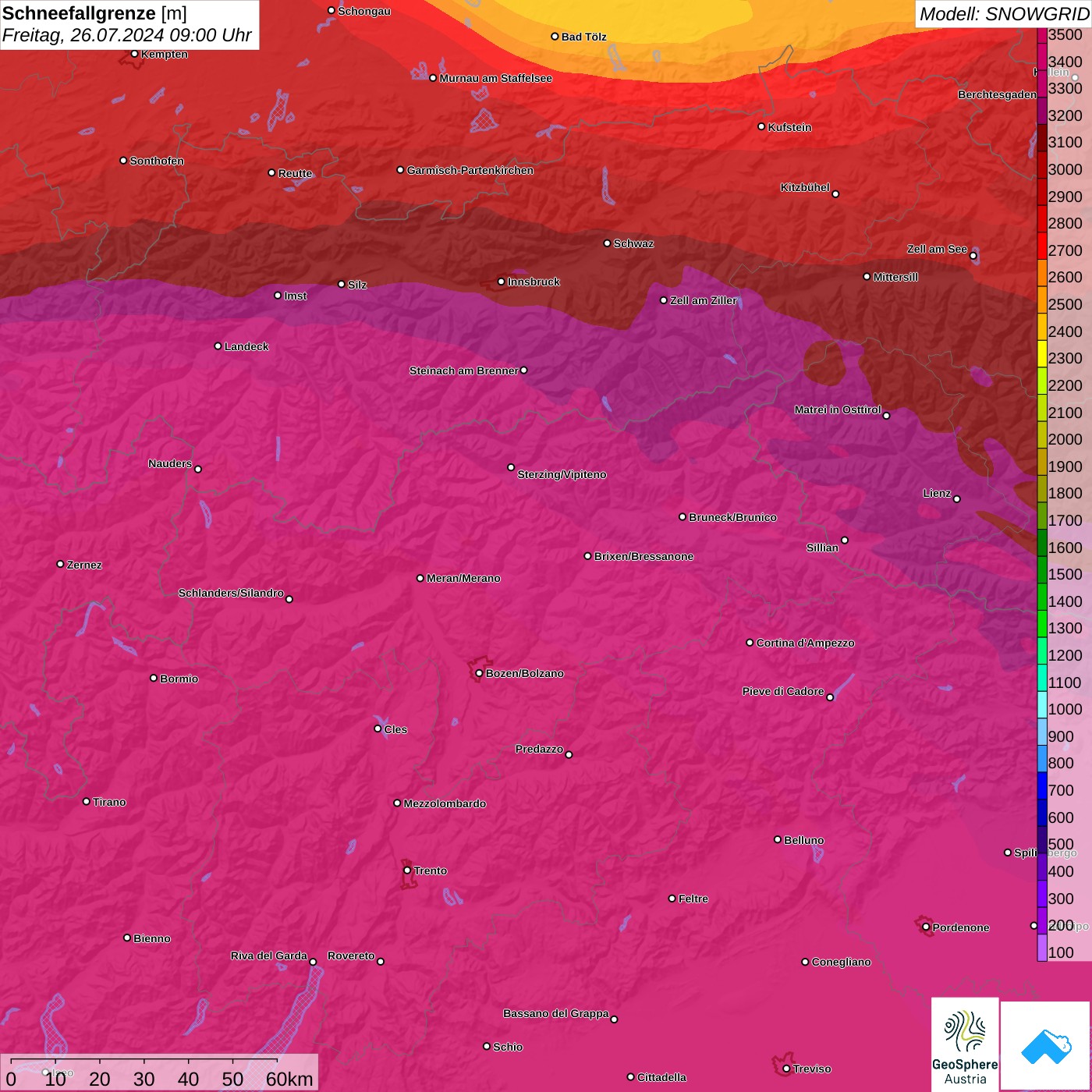This screenshot has height=1092, width=1092.
Task: Click the 'Sillian' label
Action: tap(822, 548)
